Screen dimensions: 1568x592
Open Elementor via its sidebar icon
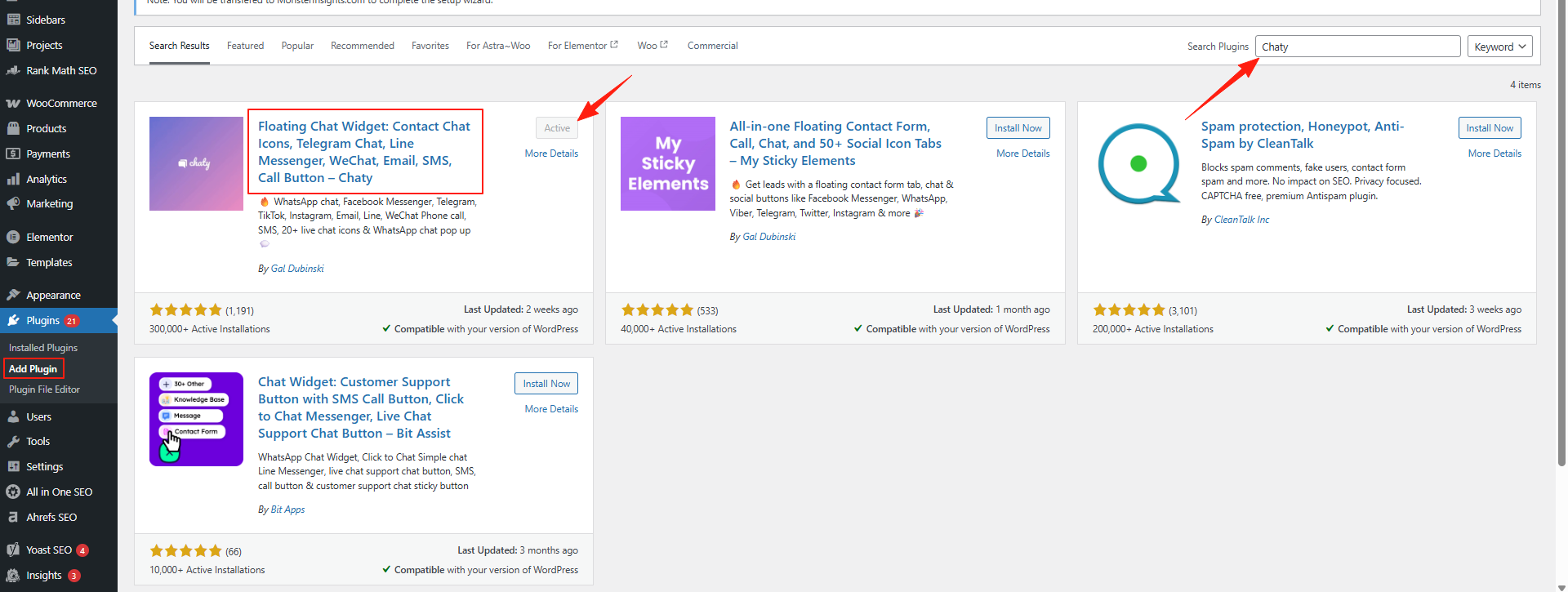point(13,238)
